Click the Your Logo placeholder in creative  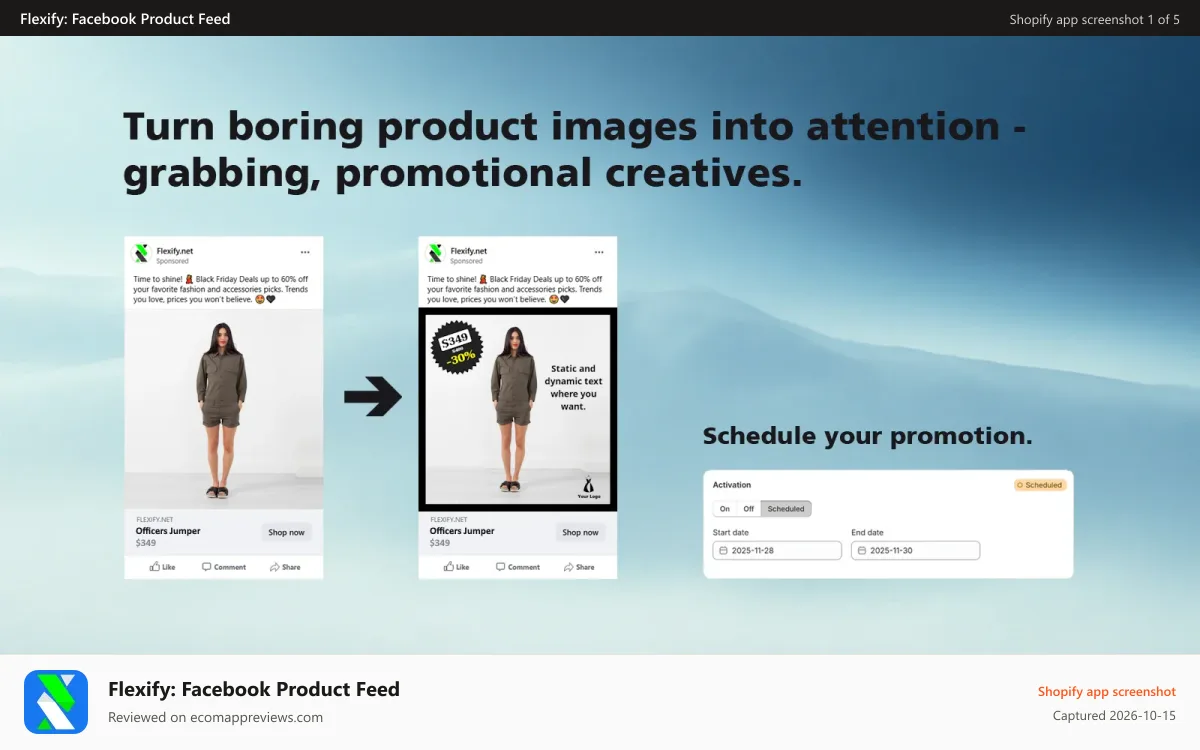click(x=589, y=486)
